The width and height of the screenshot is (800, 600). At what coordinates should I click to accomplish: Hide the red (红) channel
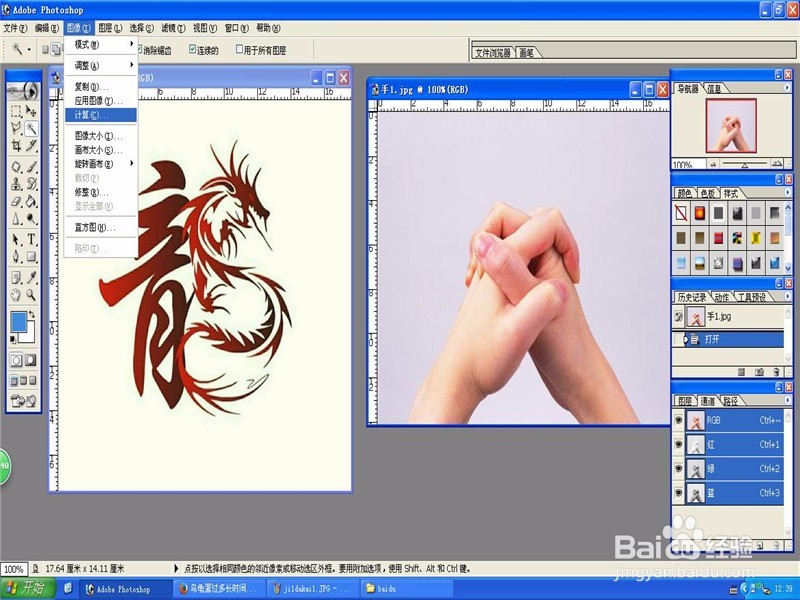click(x=679, y=444)
